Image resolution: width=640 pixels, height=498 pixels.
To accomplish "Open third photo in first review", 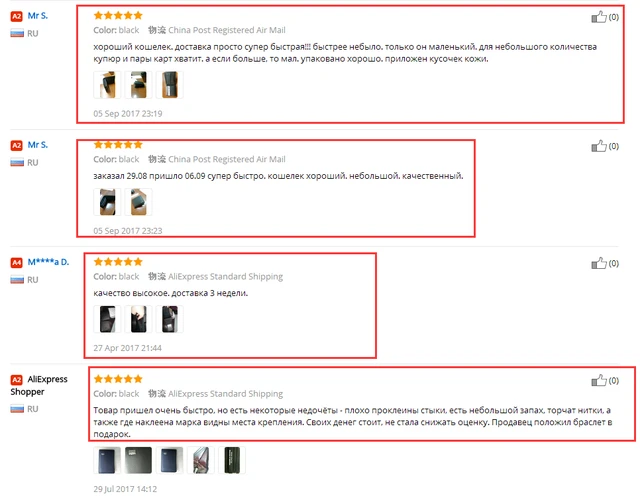I will click(169, 85).
